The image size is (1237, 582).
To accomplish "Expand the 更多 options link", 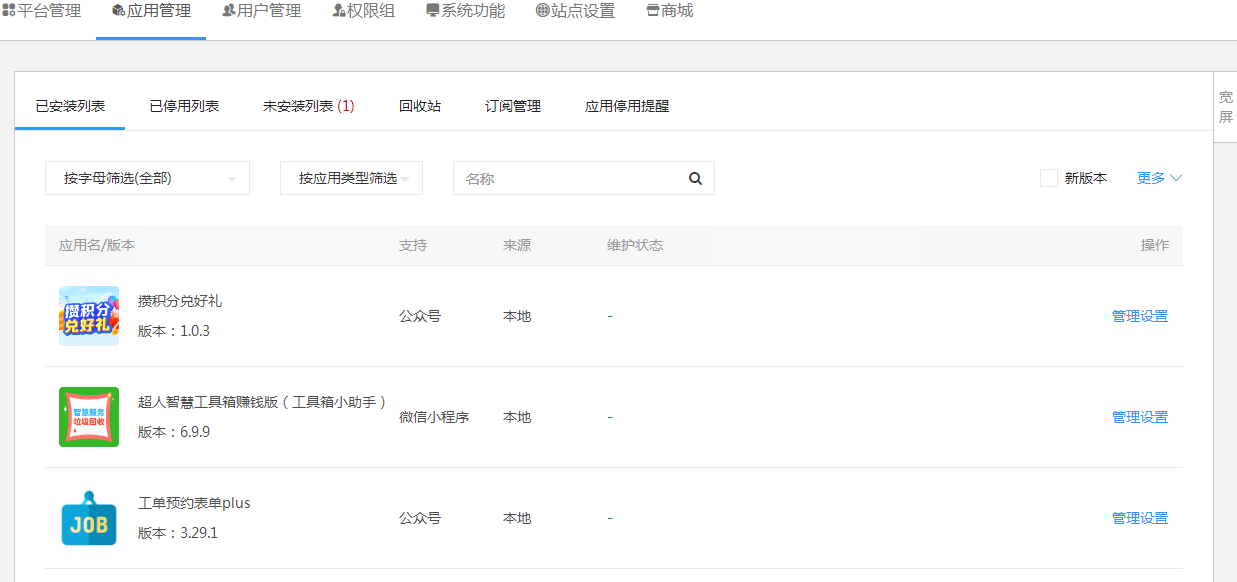I will point(1159,178).
